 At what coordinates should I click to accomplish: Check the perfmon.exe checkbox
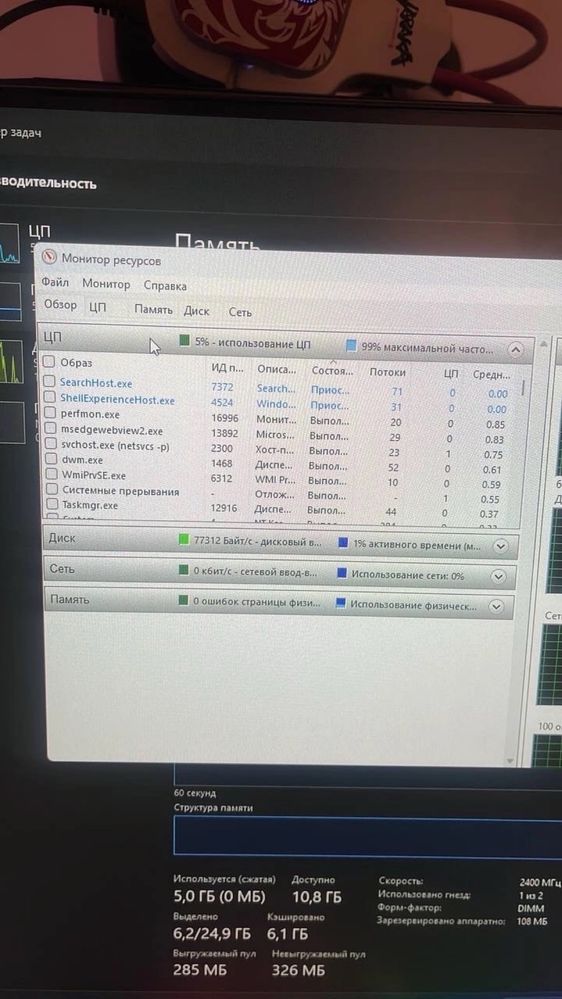50,413
